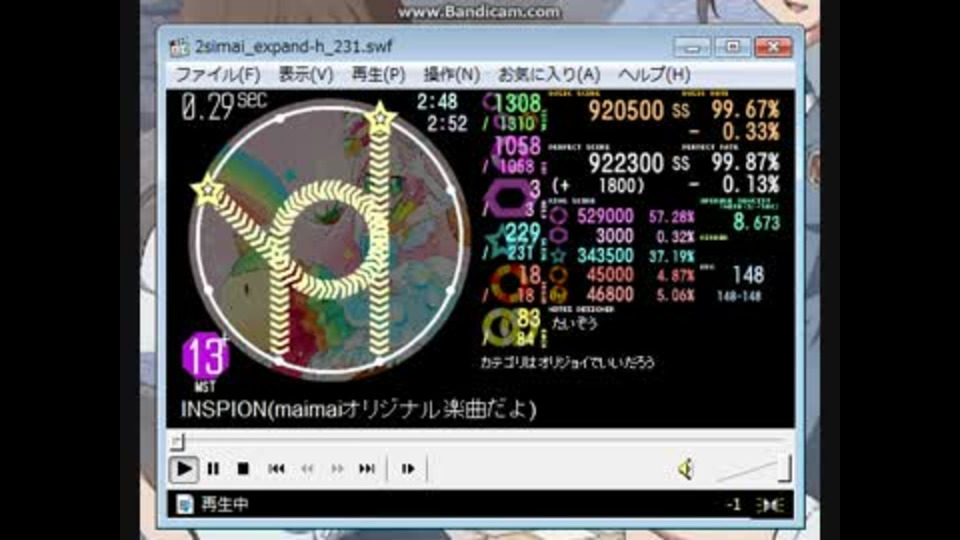Click the seek bar thumb
Screen dimensions: 960x540
click(x=178, y=440)
